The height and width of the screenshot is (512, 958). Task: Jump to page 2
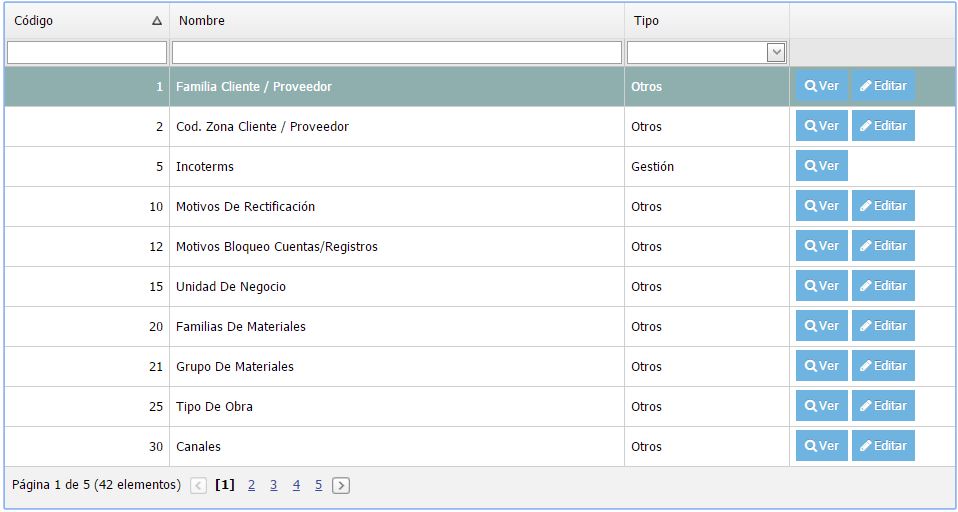point(252,485)
